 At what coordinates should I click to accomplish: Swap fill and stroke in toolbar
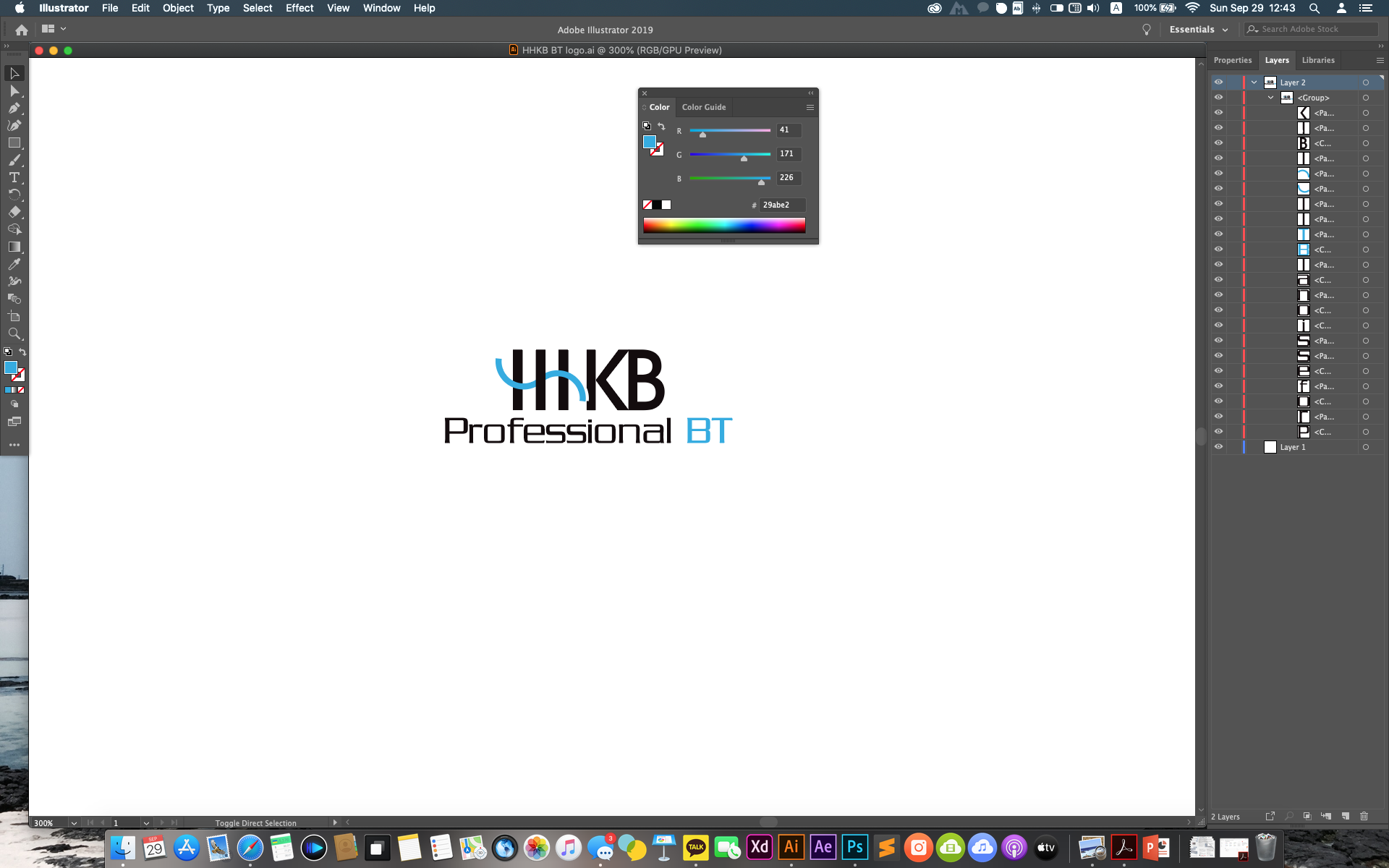22,352
